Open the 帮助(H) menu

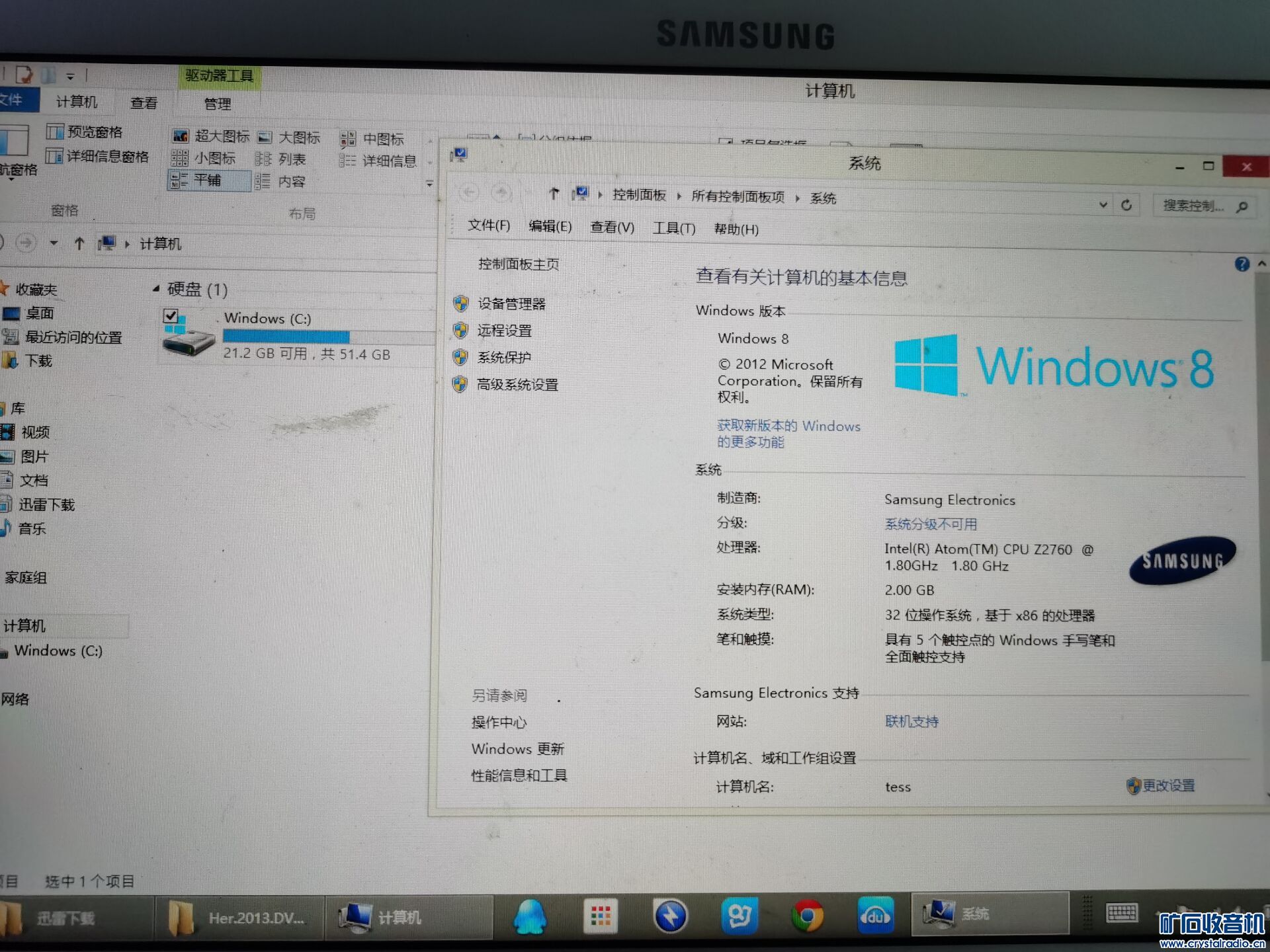coord(736,229)
